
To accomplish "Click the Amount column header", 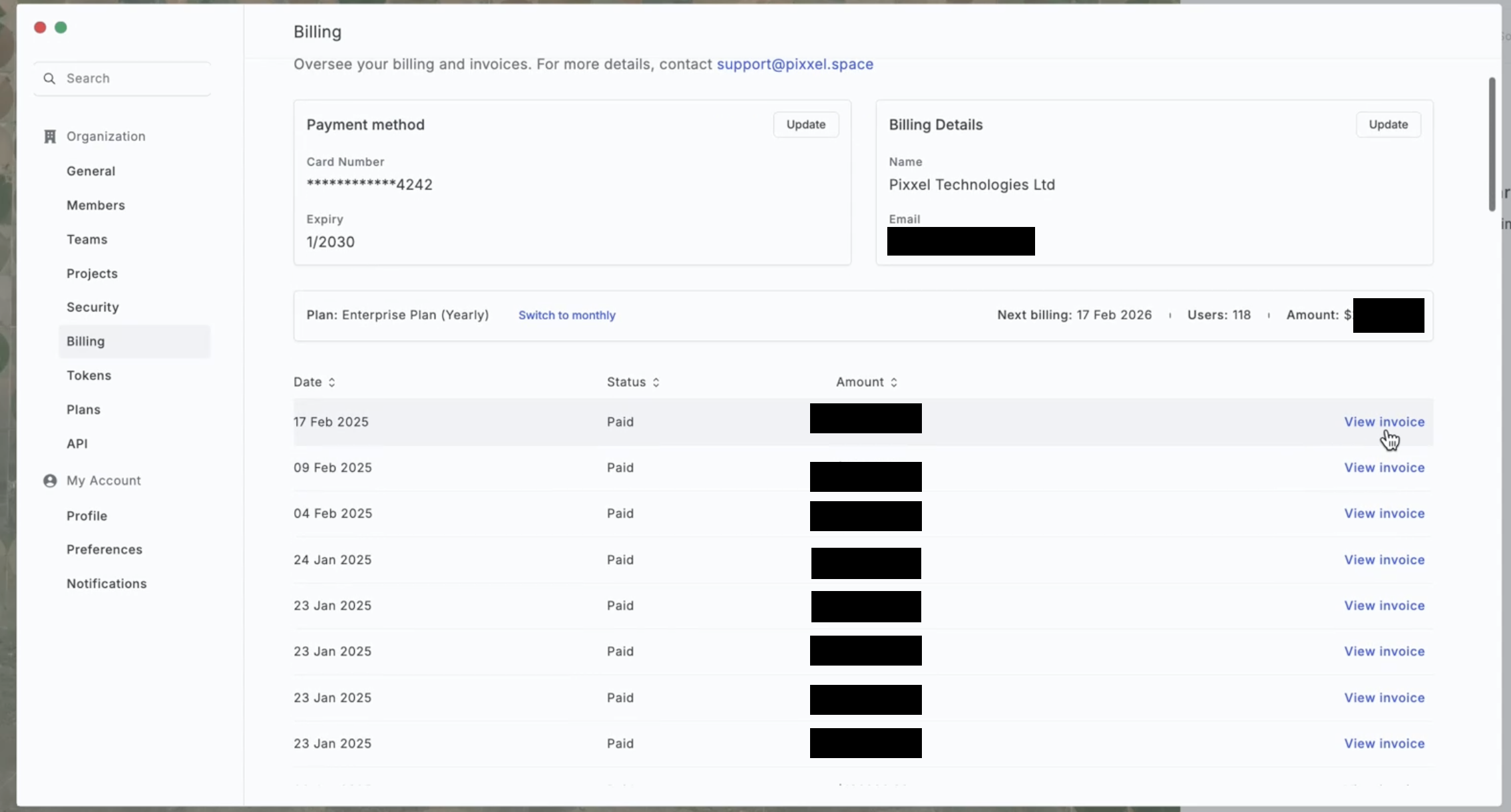I will [859, 382].
